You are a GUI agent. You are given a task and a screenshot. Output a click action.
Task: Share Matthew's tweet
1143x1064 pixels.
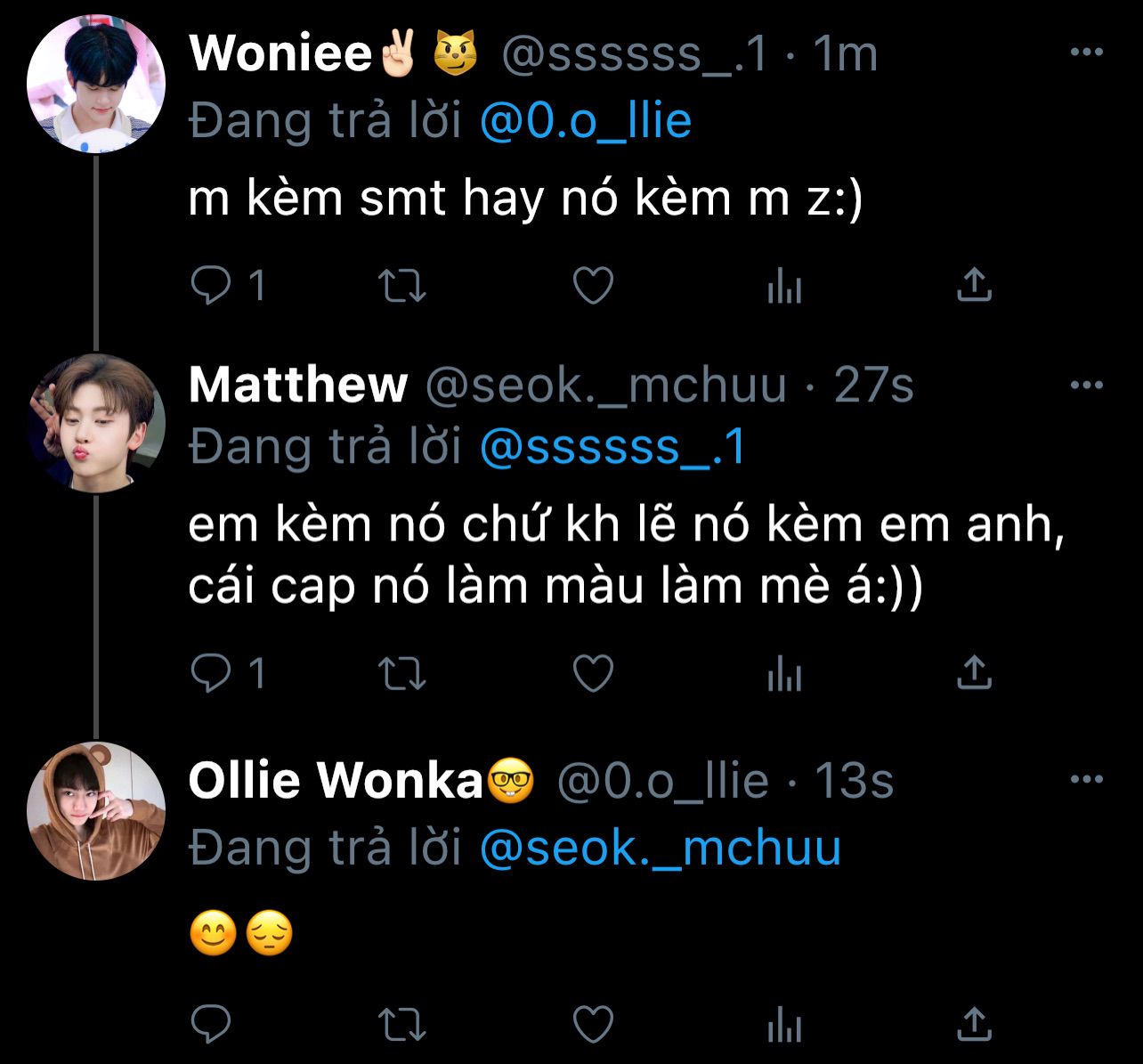tap(974, 672)
